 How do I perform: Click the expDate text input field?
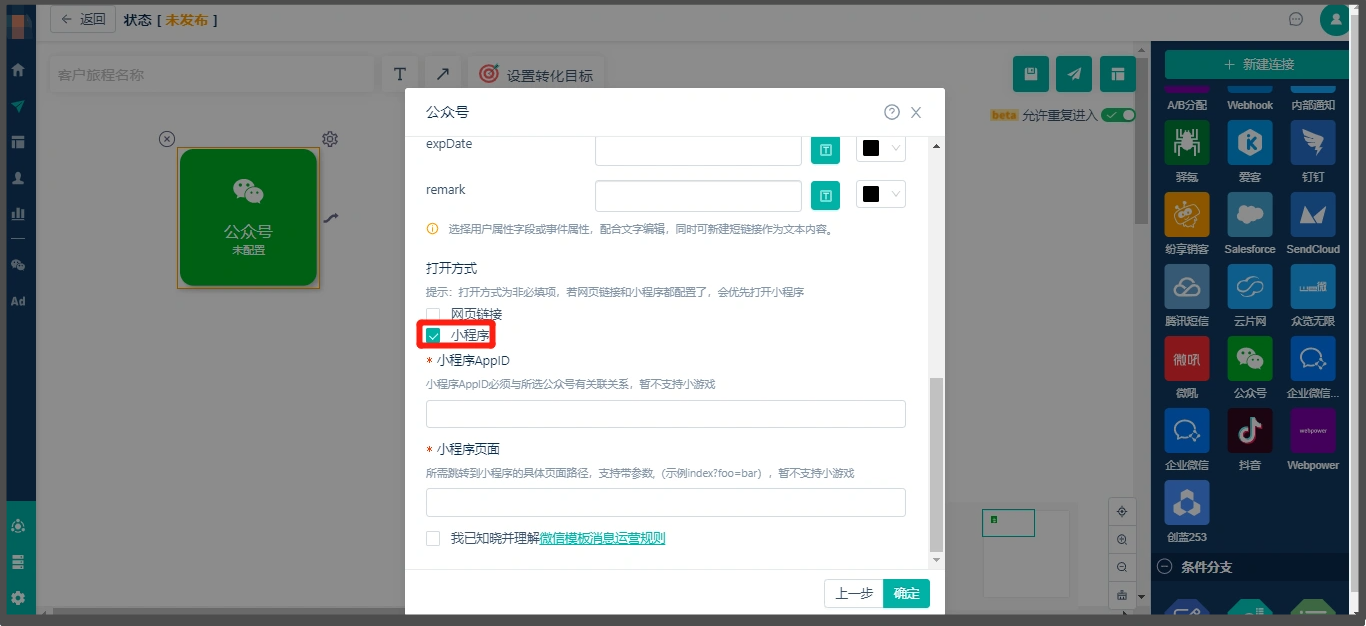click(698, 150)
